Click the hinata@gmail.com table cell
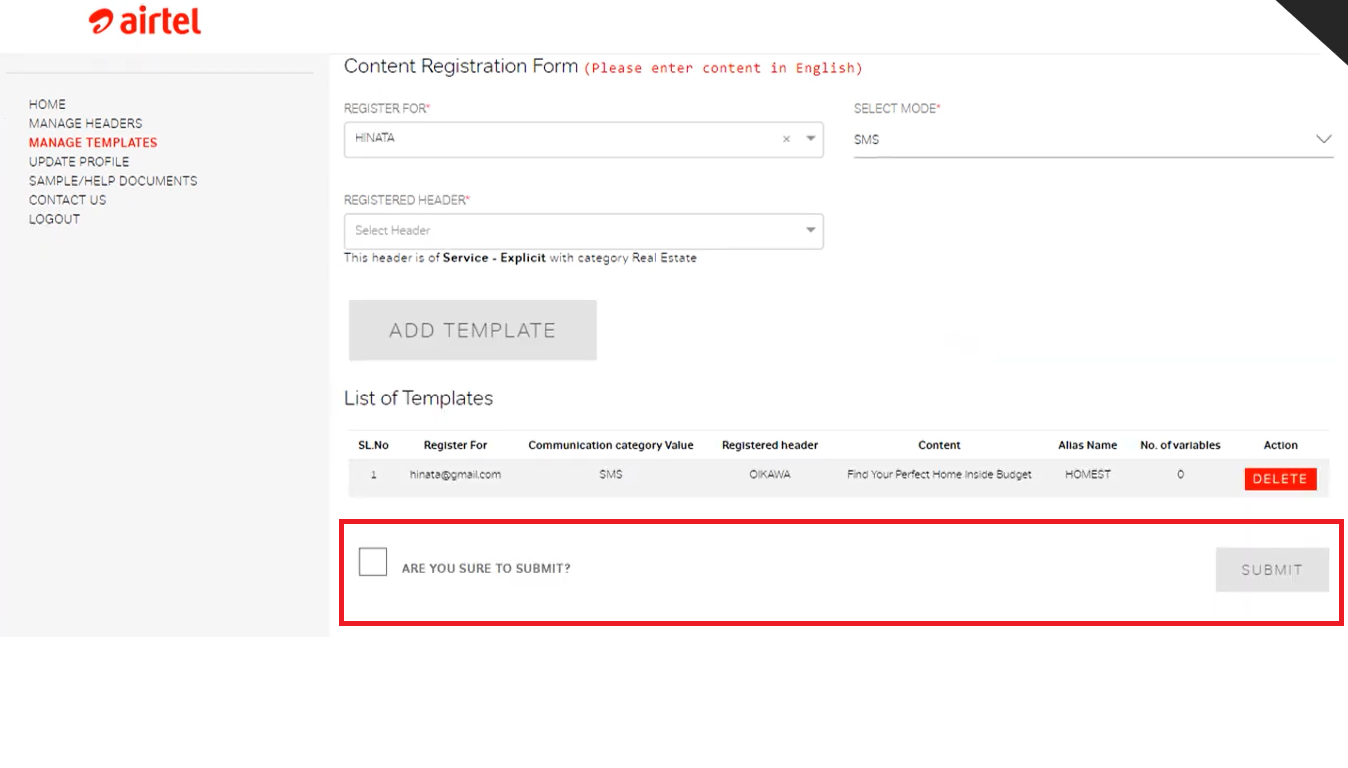Screen dimensions: 1348x768 pyautogui.click(x=455, y=475)
